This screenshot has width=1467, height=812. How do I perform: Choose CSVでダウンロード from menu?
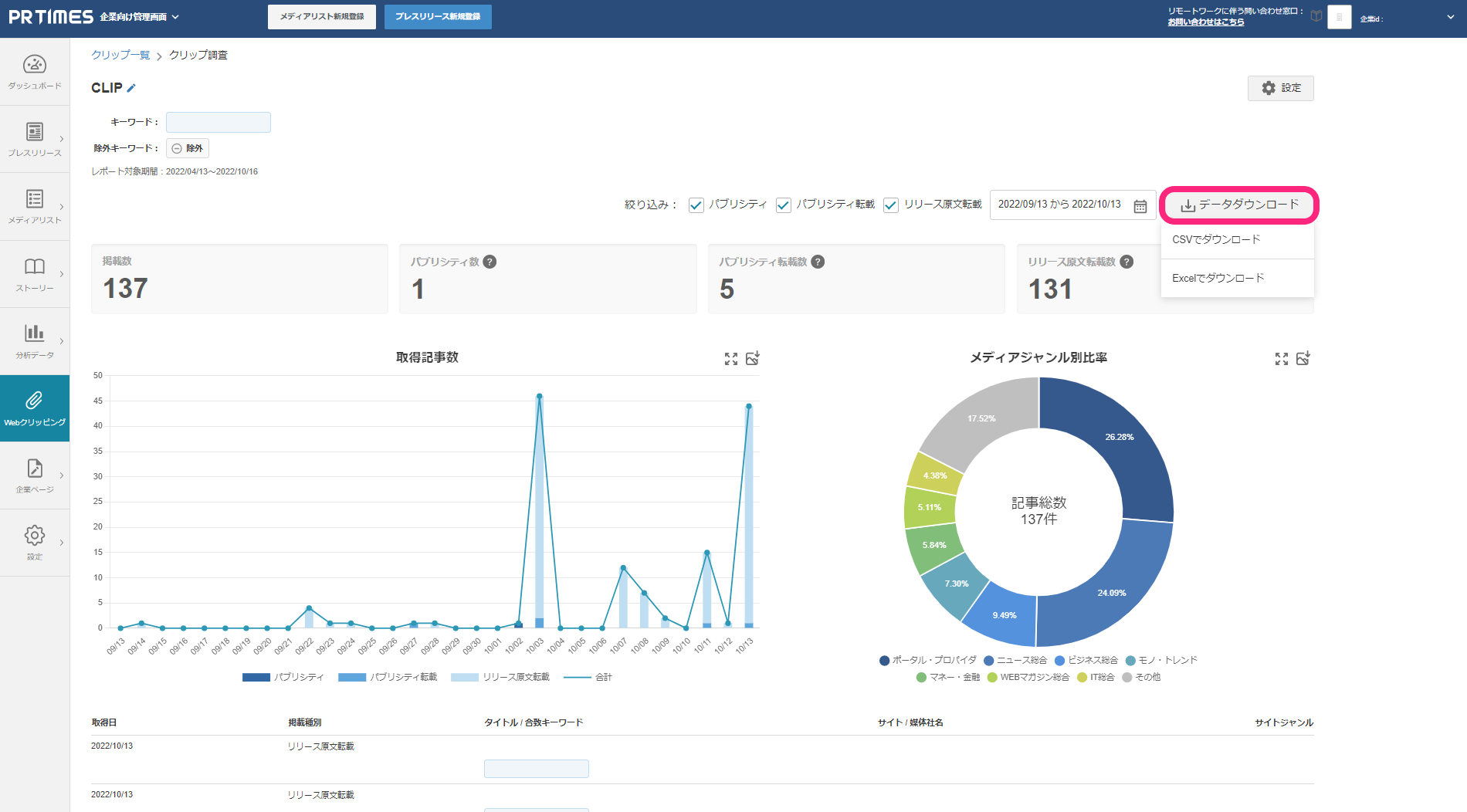[x=1238, y=239]
